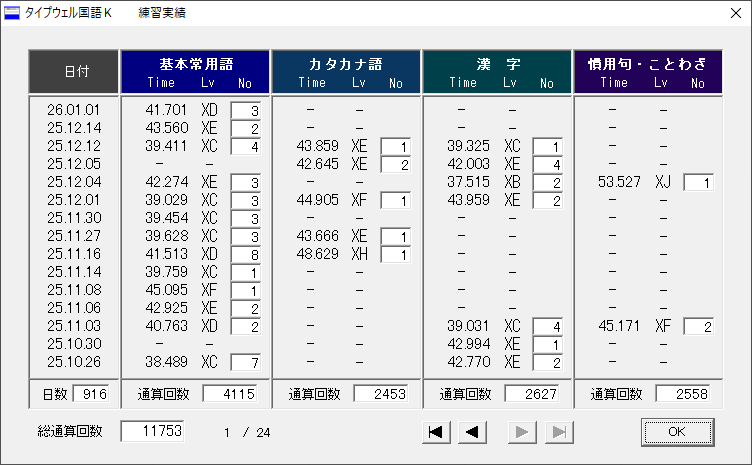752x465 pixels.
Task: Click the 基本常用語 column header
Action: pyautogui.click(x=196, y=71)
